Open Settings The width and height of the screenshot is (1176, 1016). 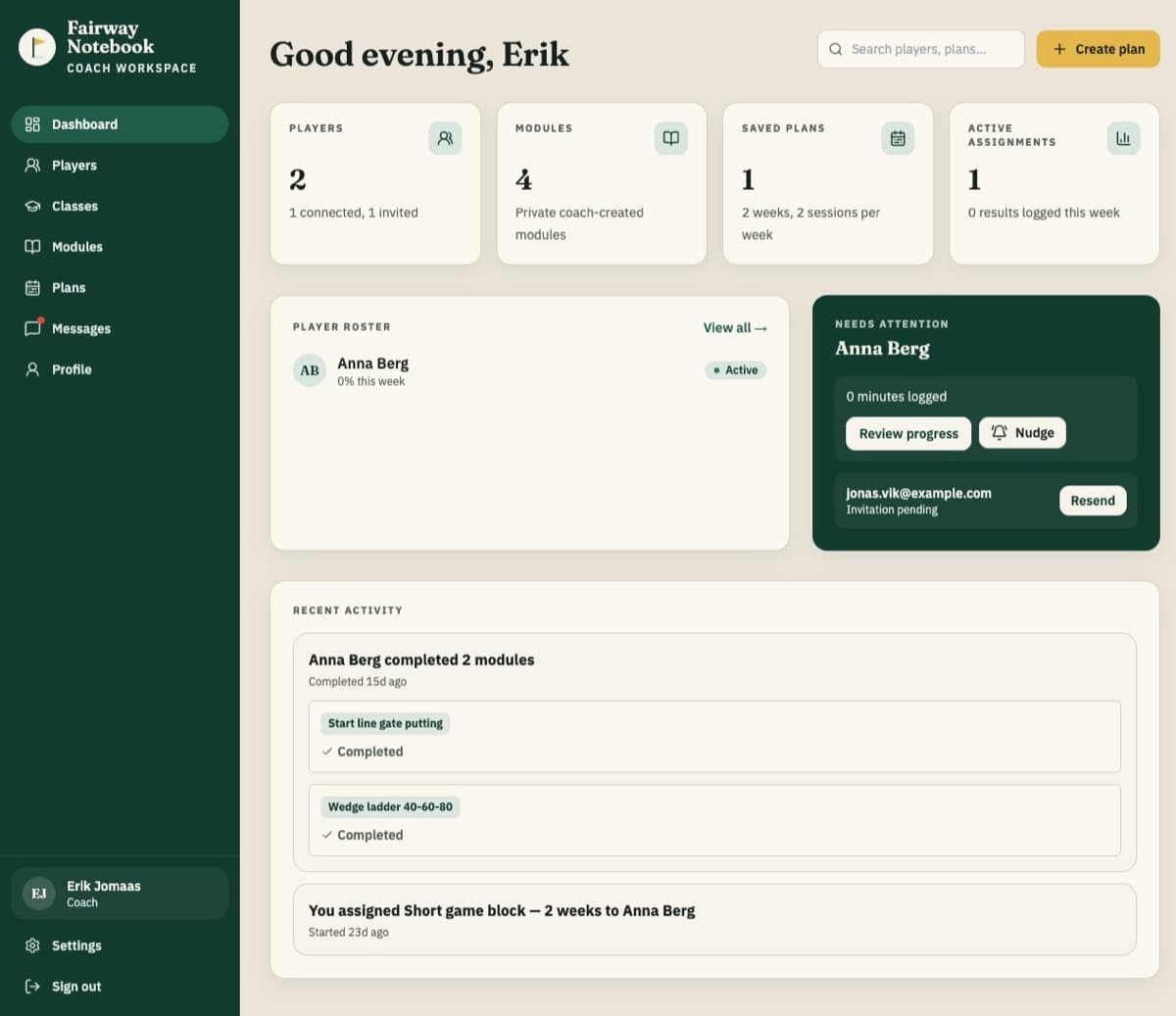click(x=120, y=945)
